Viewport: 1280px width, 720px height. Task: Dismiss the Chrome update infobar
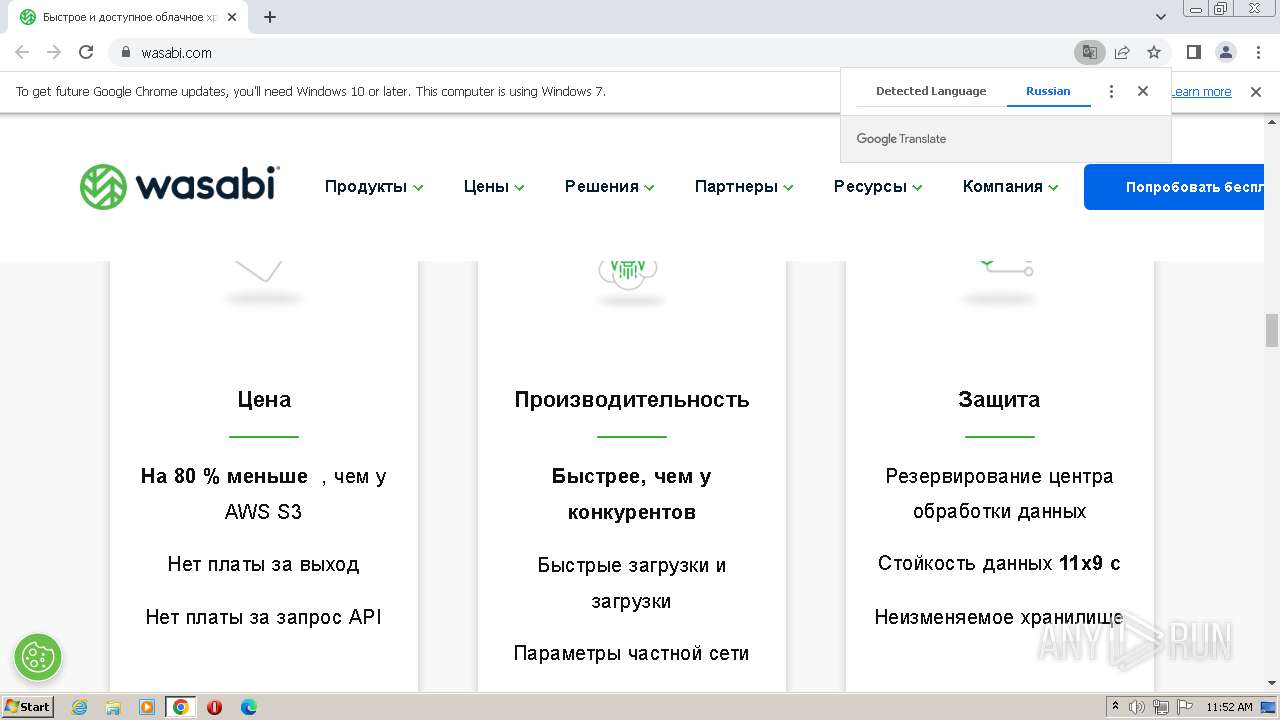(1256, 91)
